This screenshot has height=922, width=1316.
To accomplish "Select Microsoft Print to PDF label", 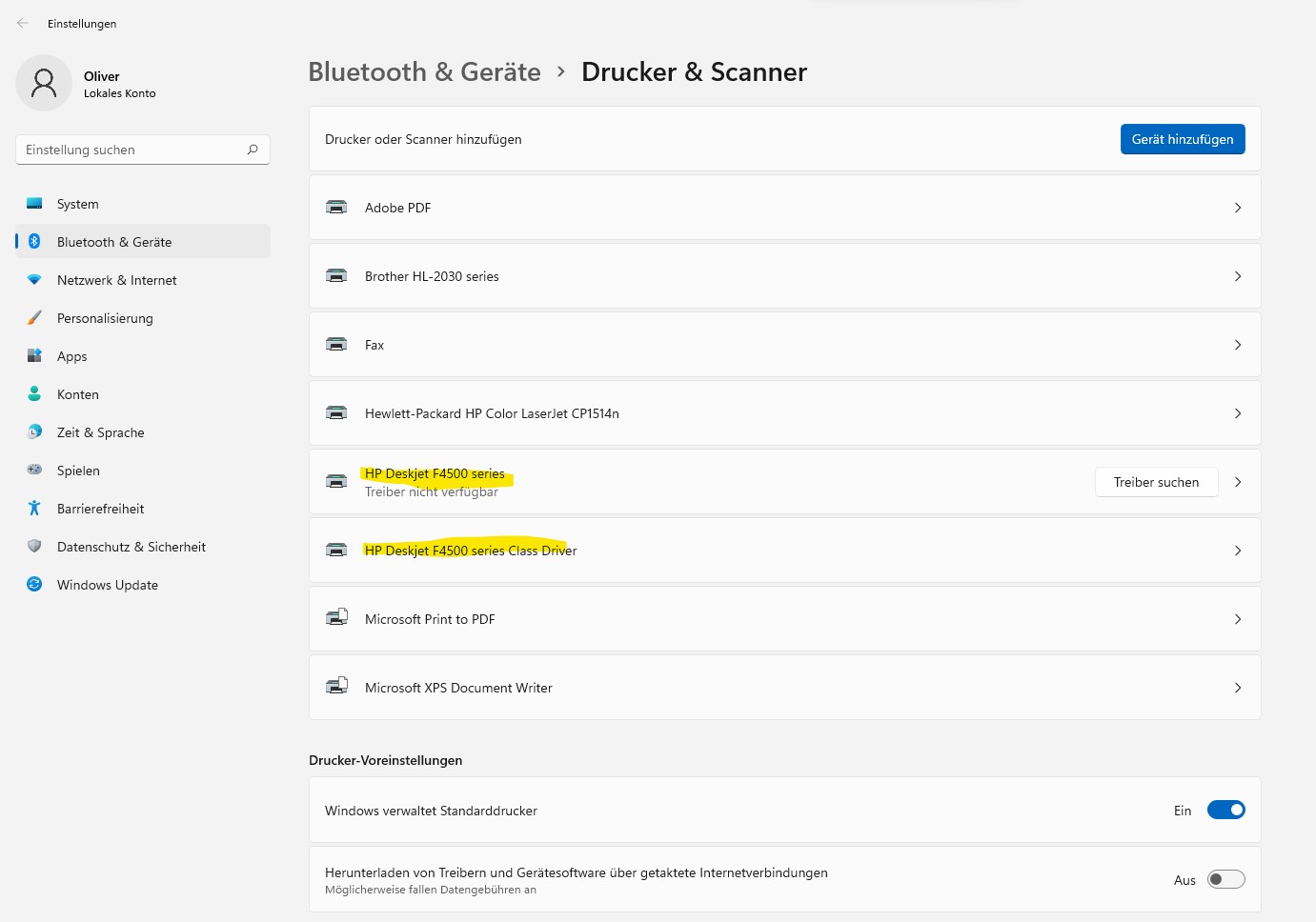I will (430, 619).
